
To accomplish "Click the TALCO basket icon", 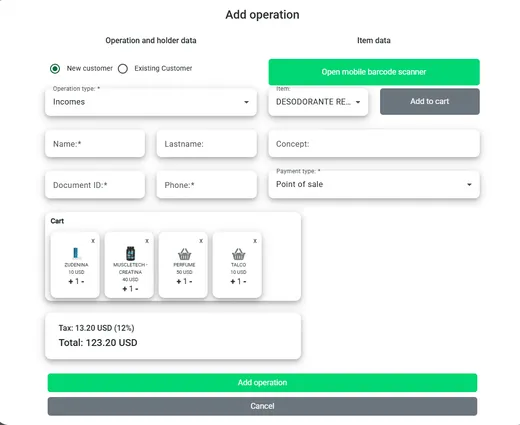I will [x=238, y=254].
